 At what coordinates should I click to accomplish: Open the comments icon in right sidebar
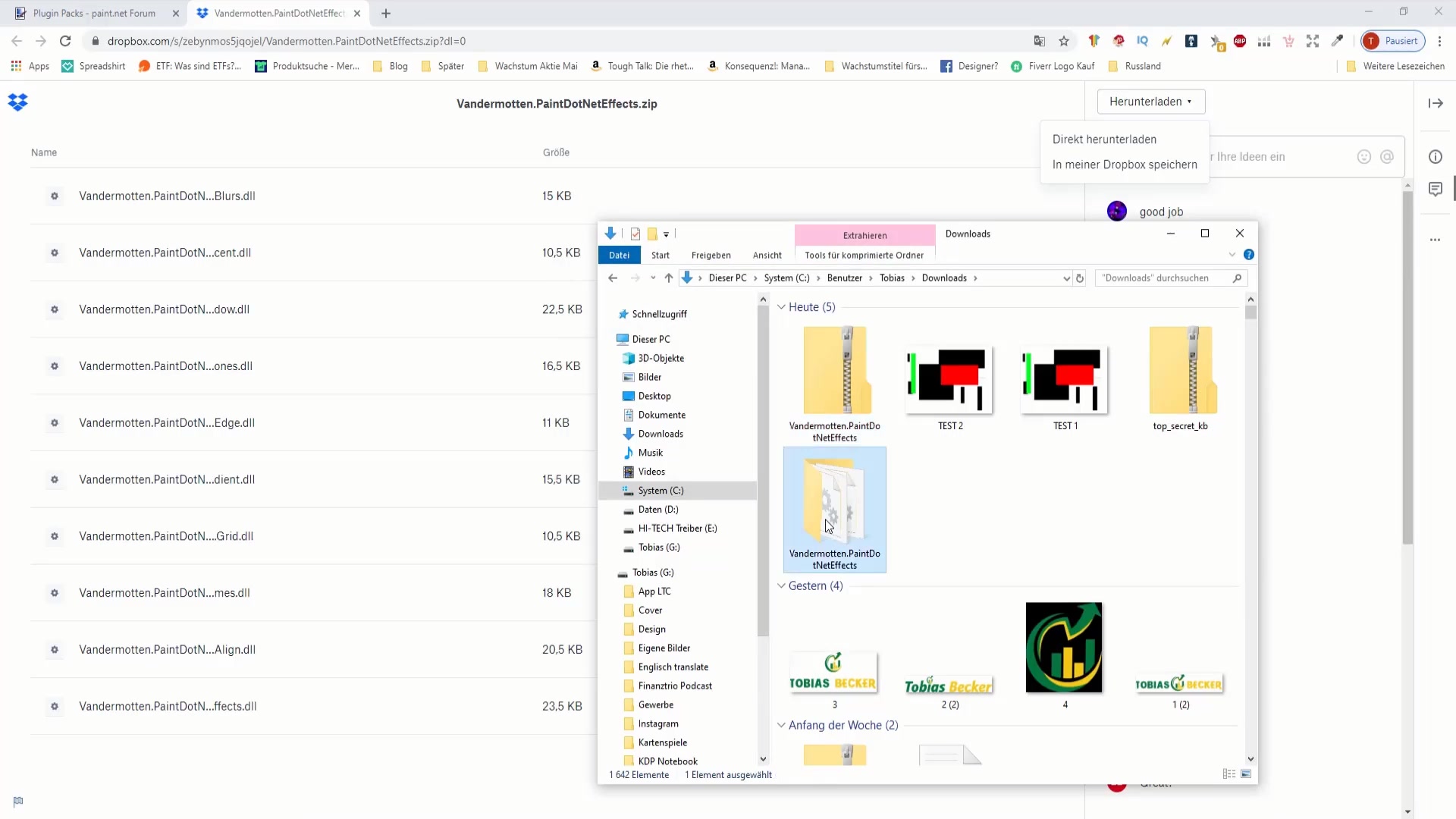click(1436, 189)
